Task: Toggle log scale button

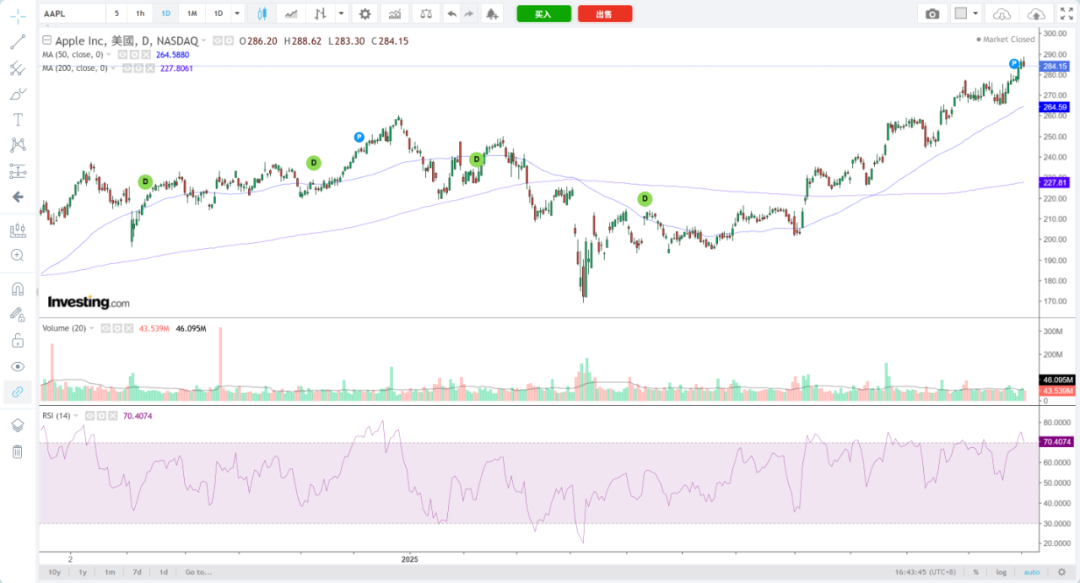Action: click(1001, 572)
